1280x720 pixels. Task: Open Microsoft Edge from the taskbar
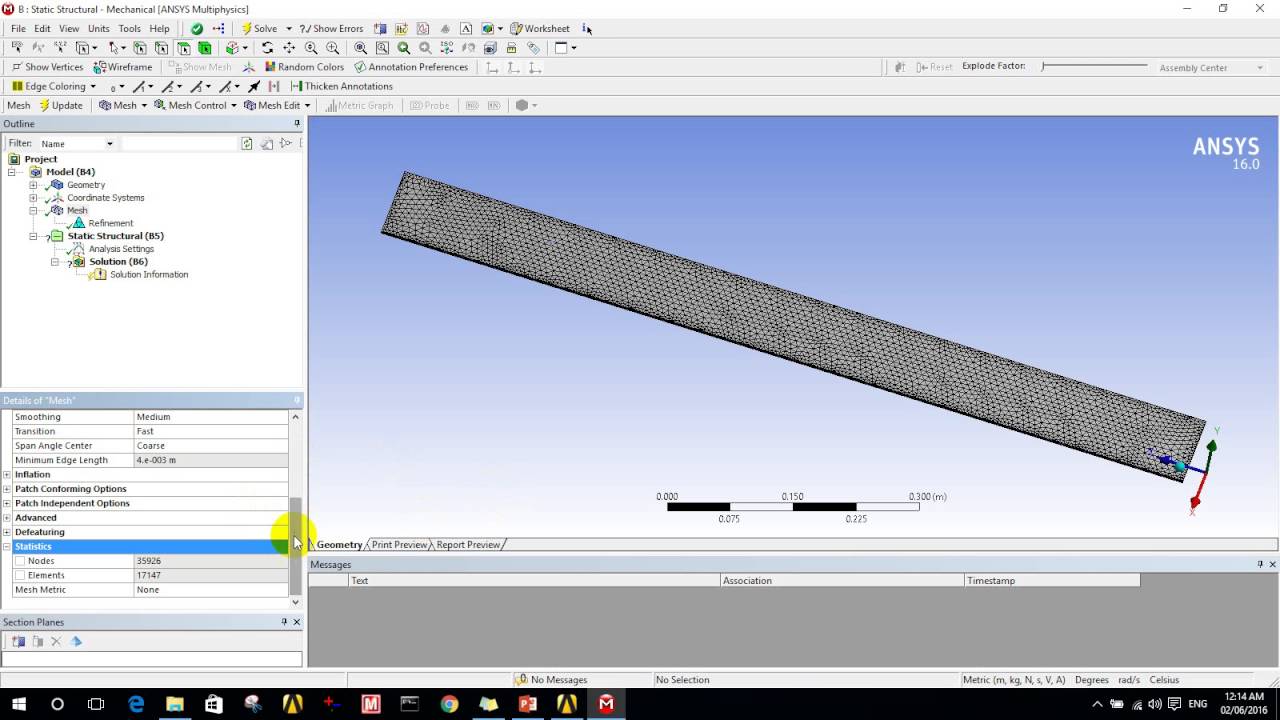(136, 704)
